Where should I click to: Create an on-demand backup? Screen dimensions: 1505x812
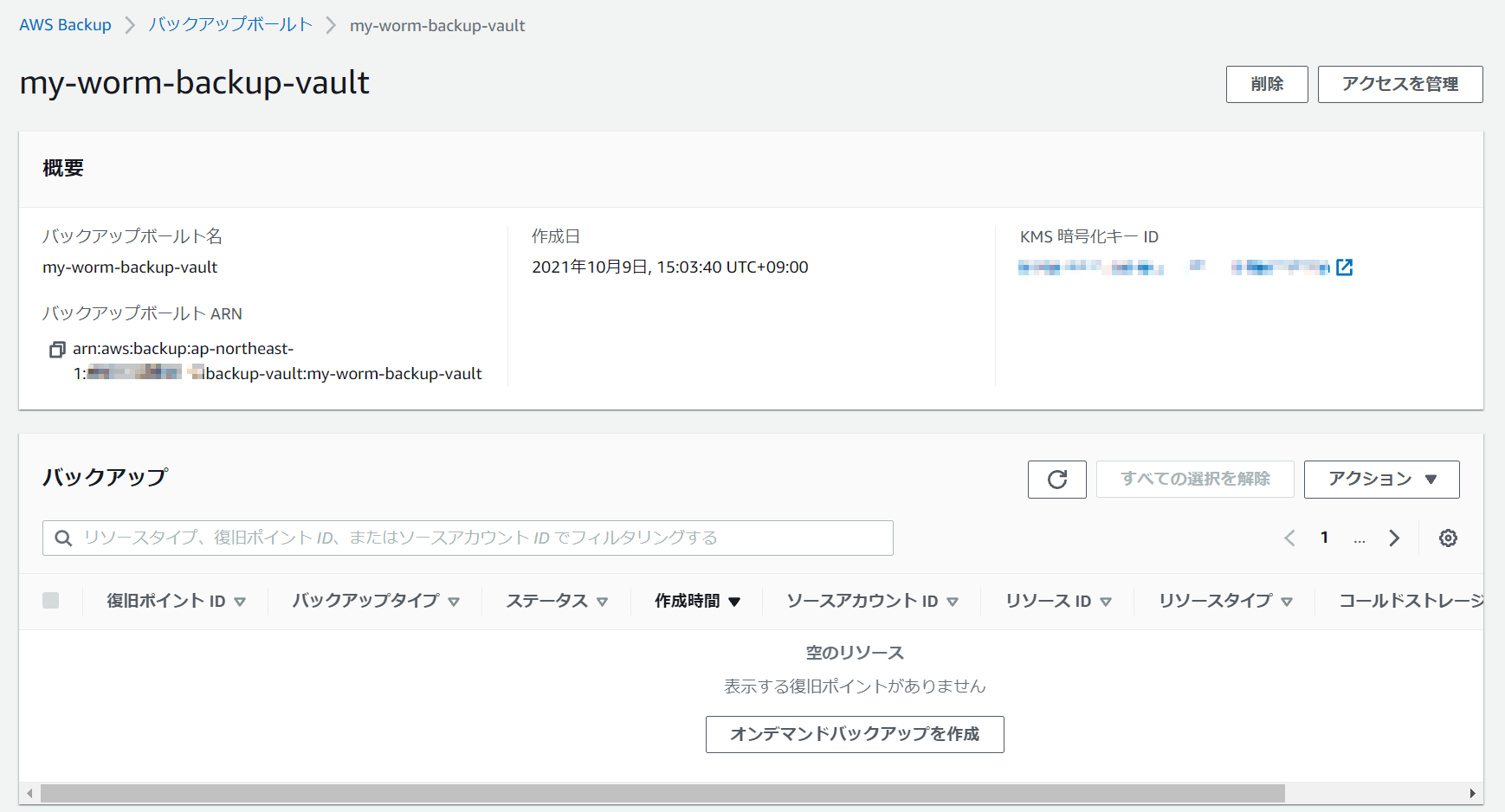[x=855, y=734]
